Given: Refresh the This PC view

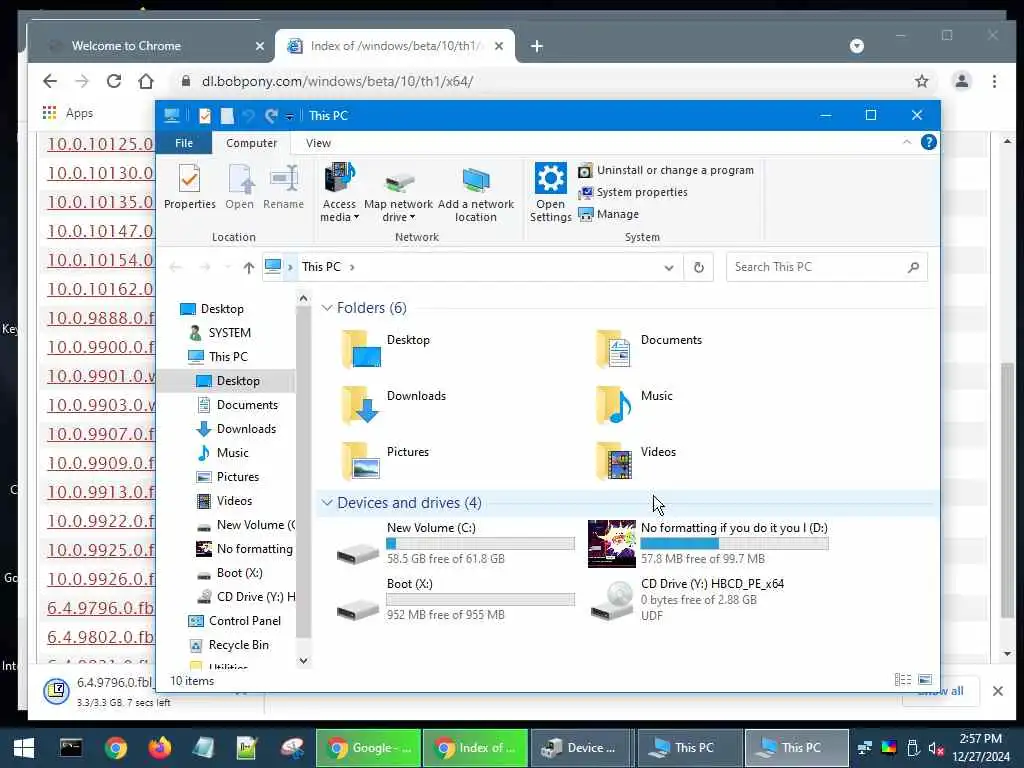Looking at the screenshot, I should pyautogui.click(x=699, y=267).
